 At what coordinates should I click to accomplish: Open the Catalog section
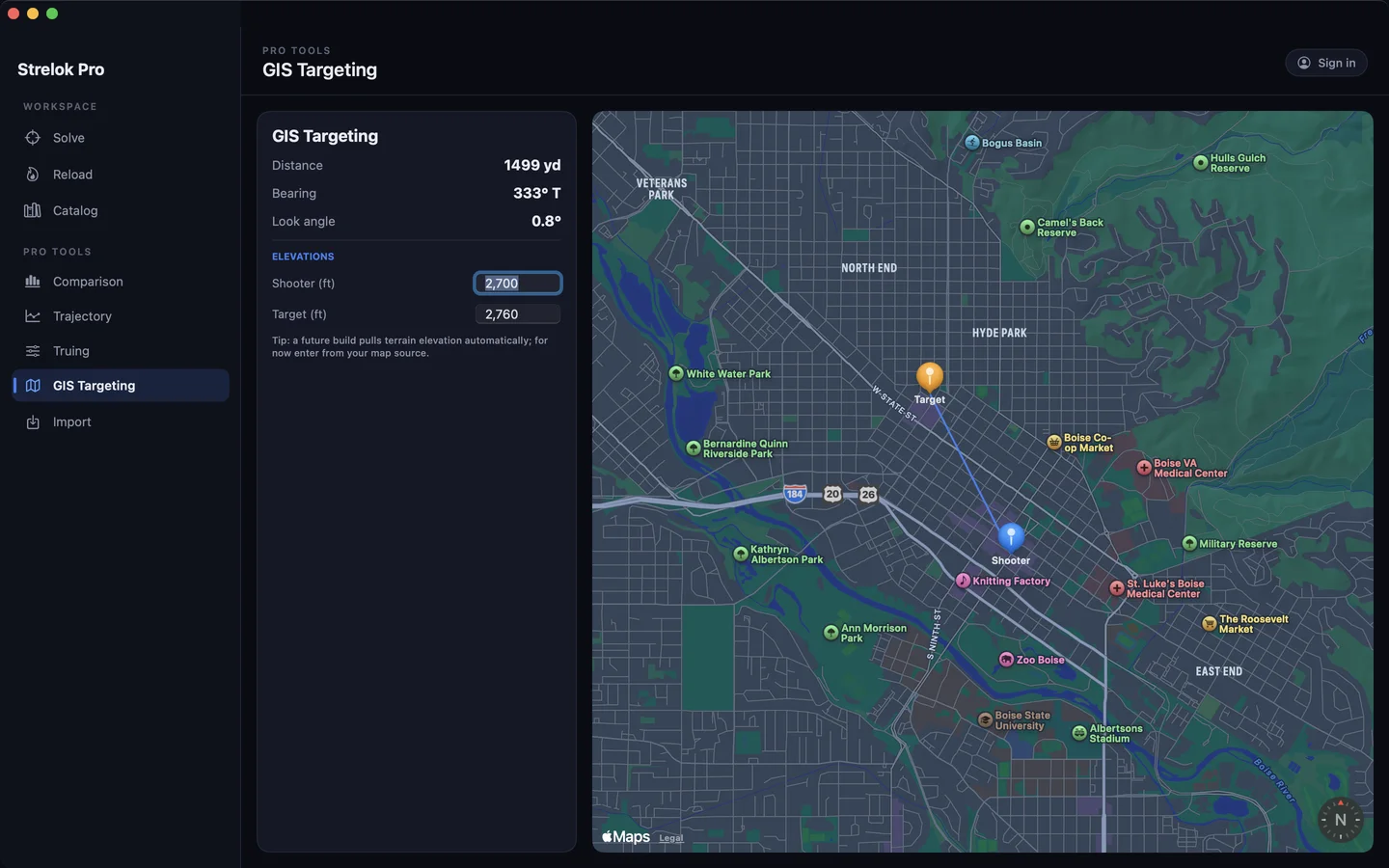[x=121, y=210]
